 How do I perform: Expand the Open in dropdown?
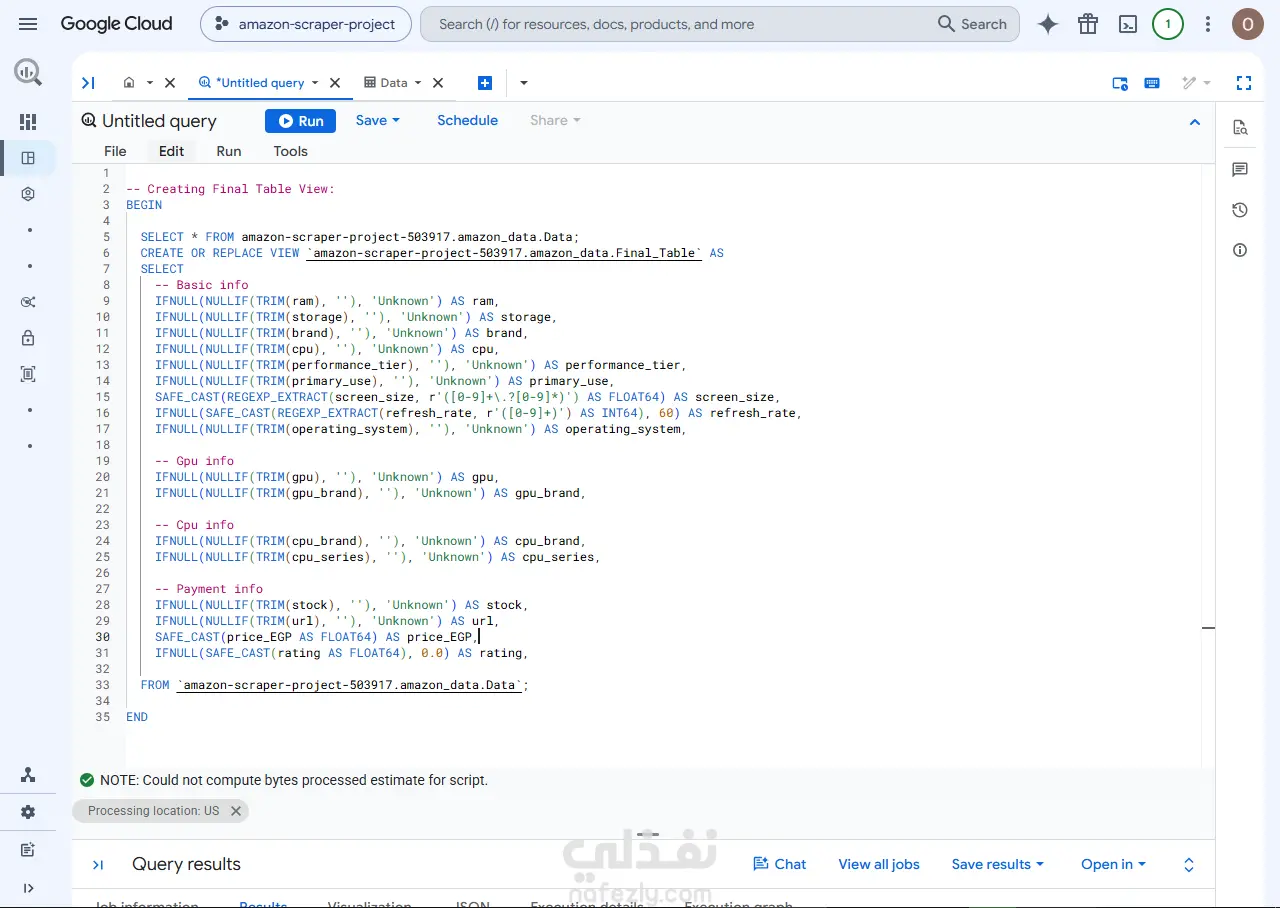(1113, 864)
